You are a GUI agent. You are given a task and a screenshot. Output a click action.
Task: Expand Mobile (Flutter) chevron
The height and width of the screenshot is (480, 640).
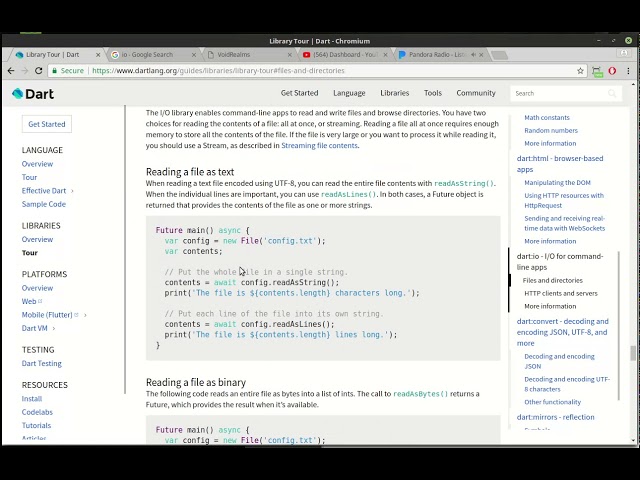85,315
